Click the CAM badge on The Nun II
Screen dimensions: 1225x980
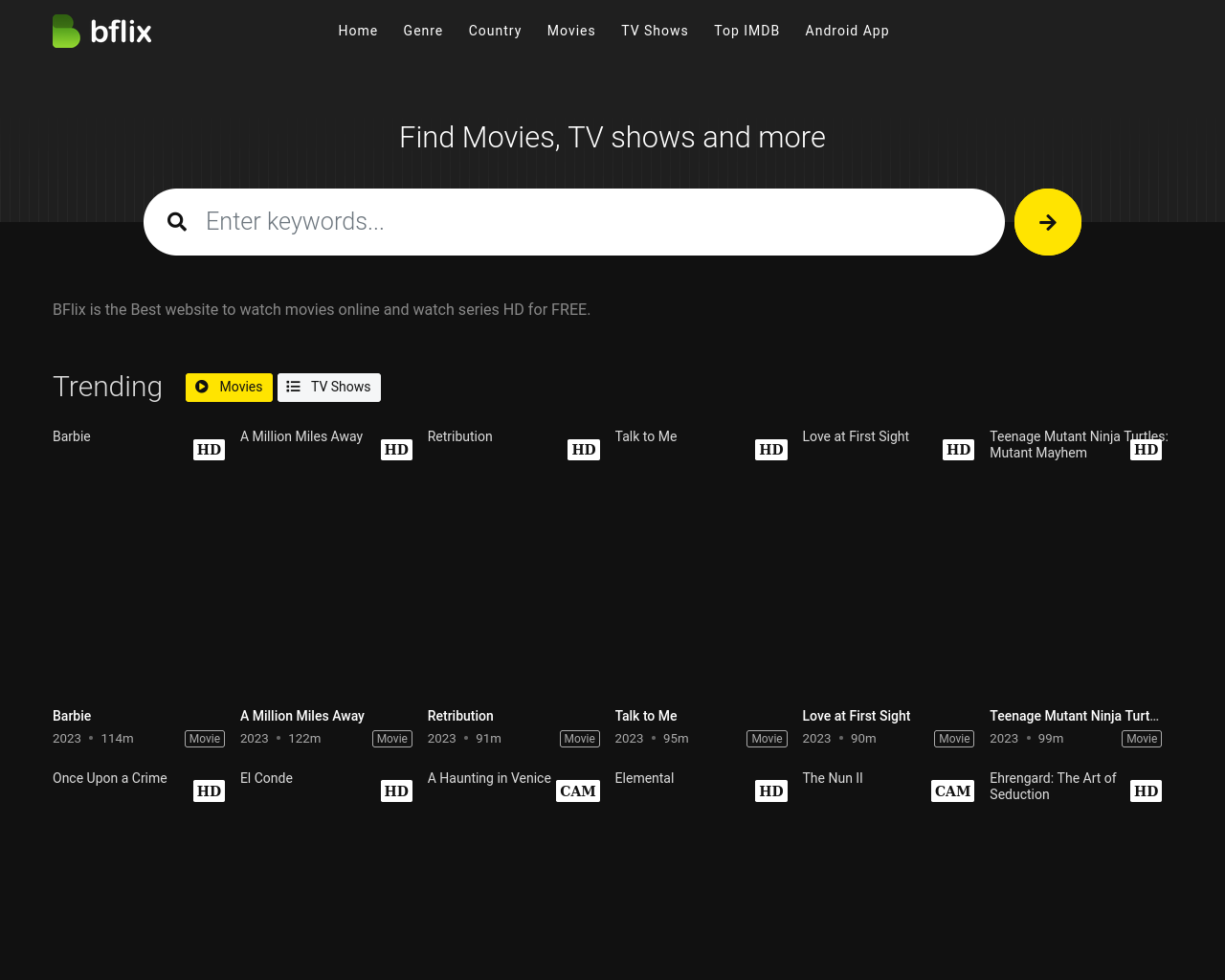[952, 791]
